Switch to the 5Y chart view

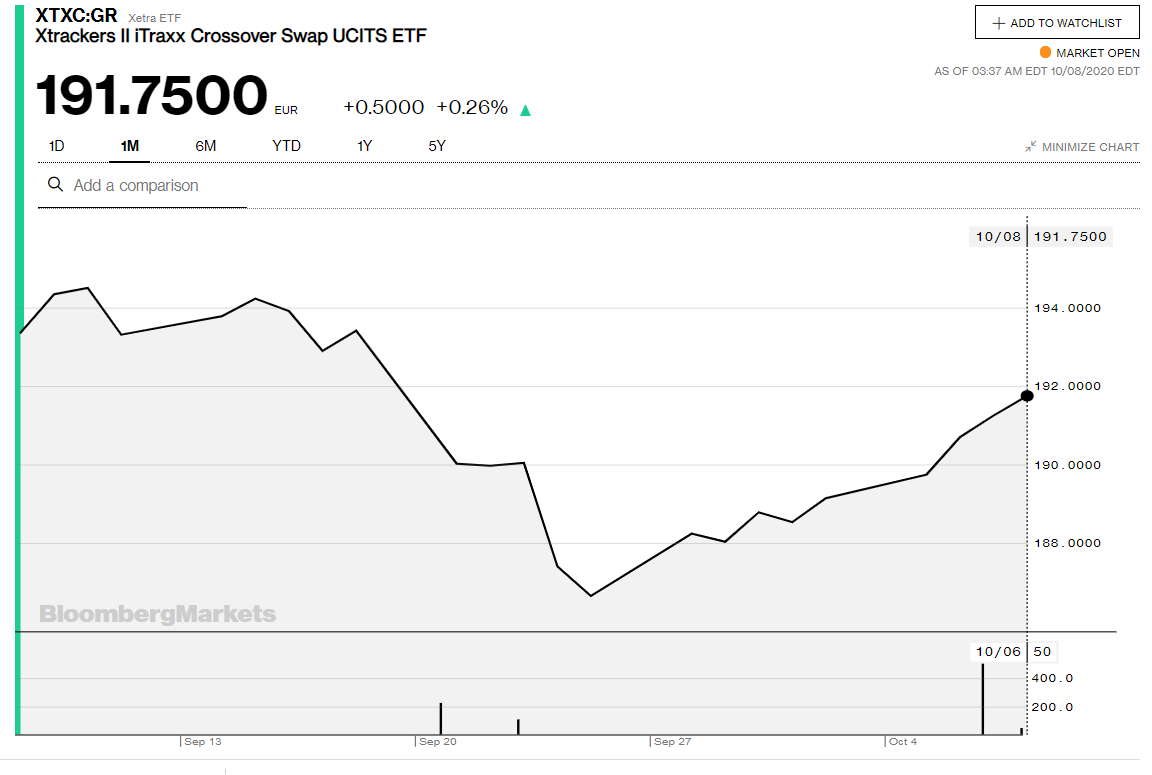pyautogui.click(x=437, y=146)
